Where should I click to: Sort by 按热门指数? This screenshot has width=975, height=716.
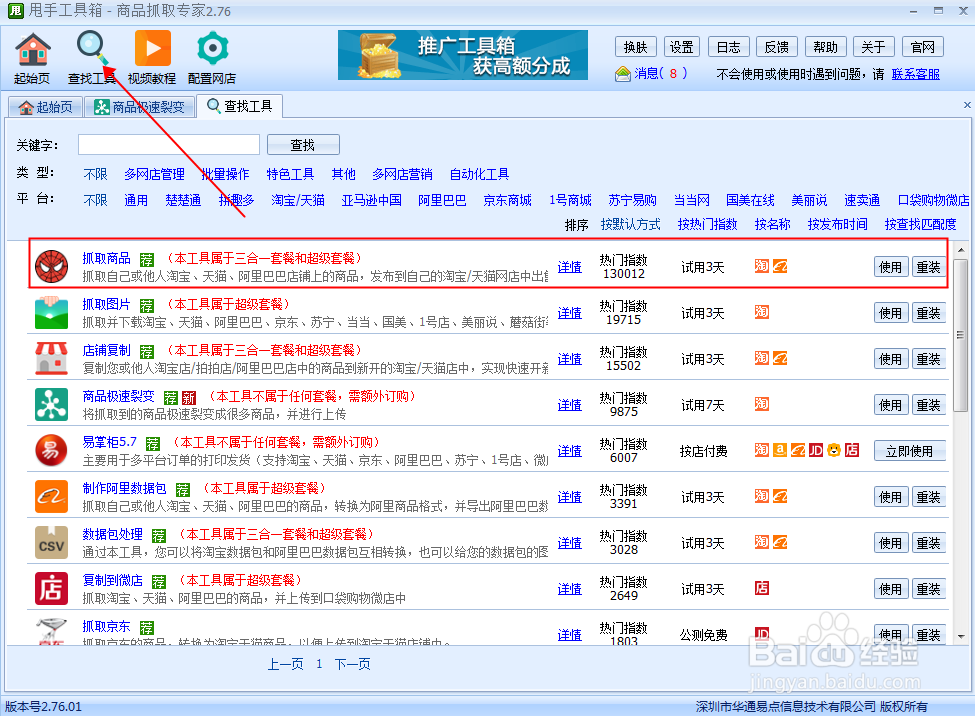(708, 224)
